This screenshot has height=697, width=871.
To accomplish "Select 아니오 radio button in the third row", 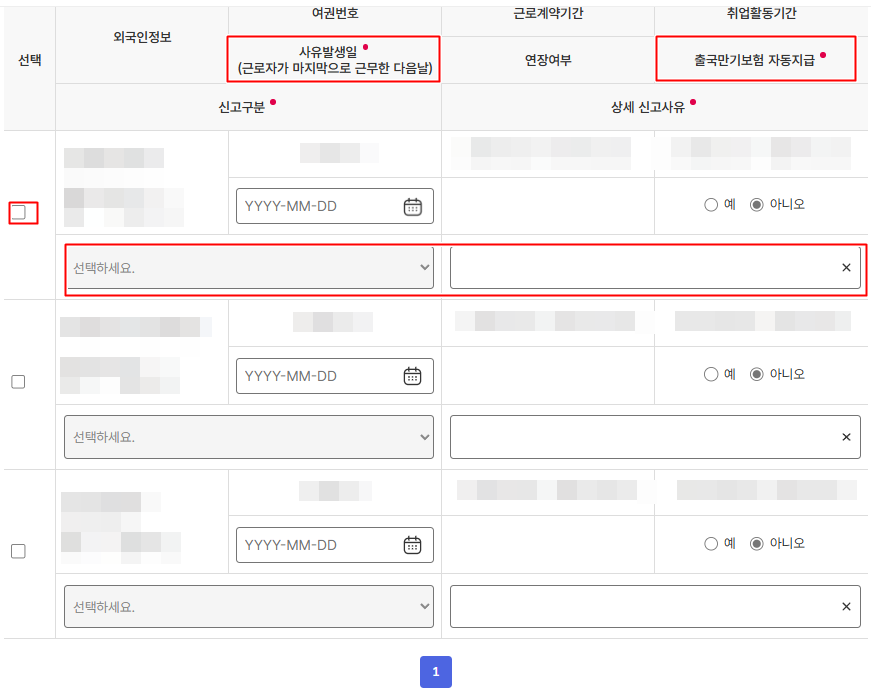I will pos(757,544).
